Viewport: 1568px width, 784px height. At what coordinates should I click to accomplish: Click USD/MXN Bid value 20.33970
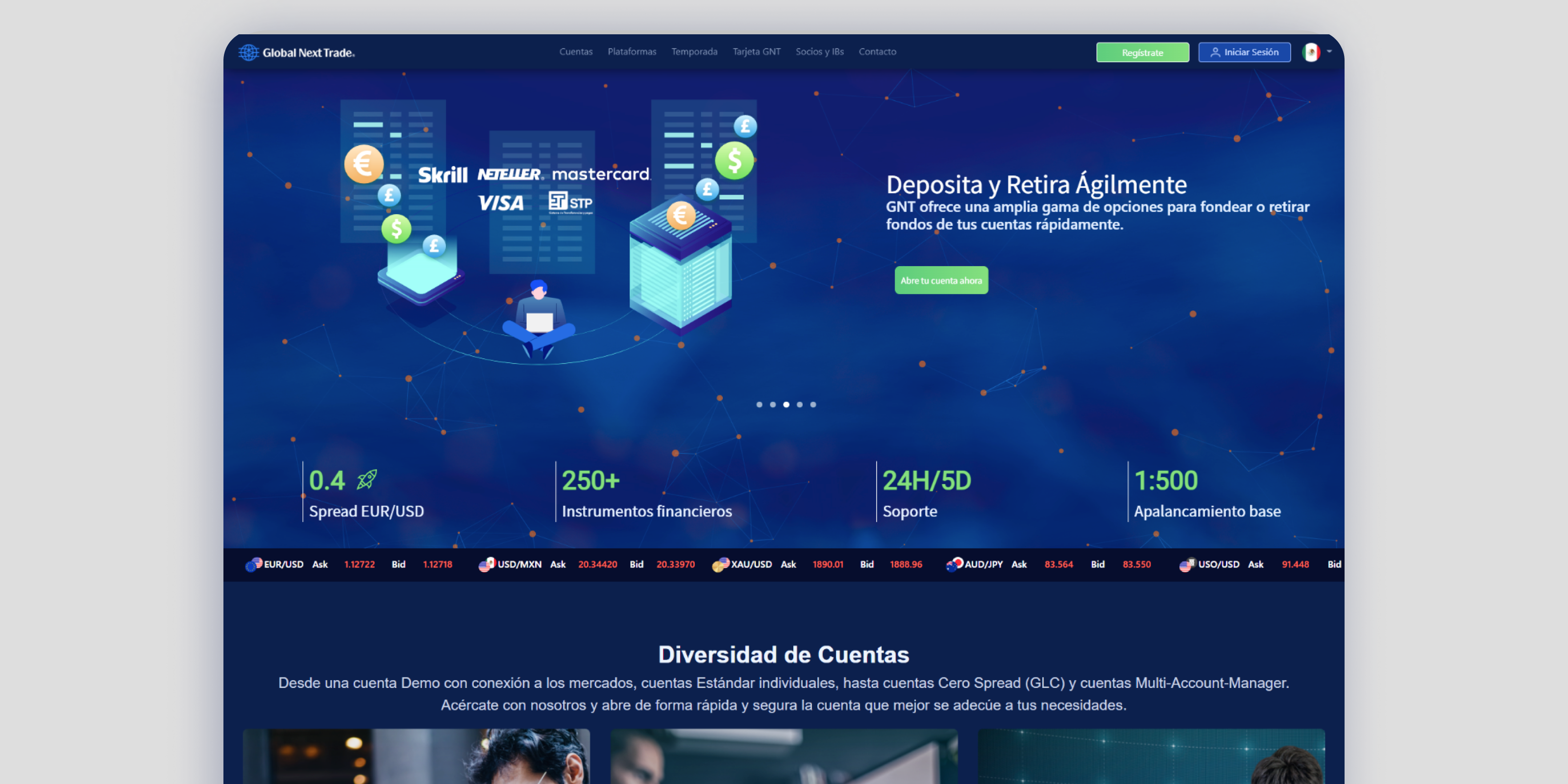[x=675, y=564]
